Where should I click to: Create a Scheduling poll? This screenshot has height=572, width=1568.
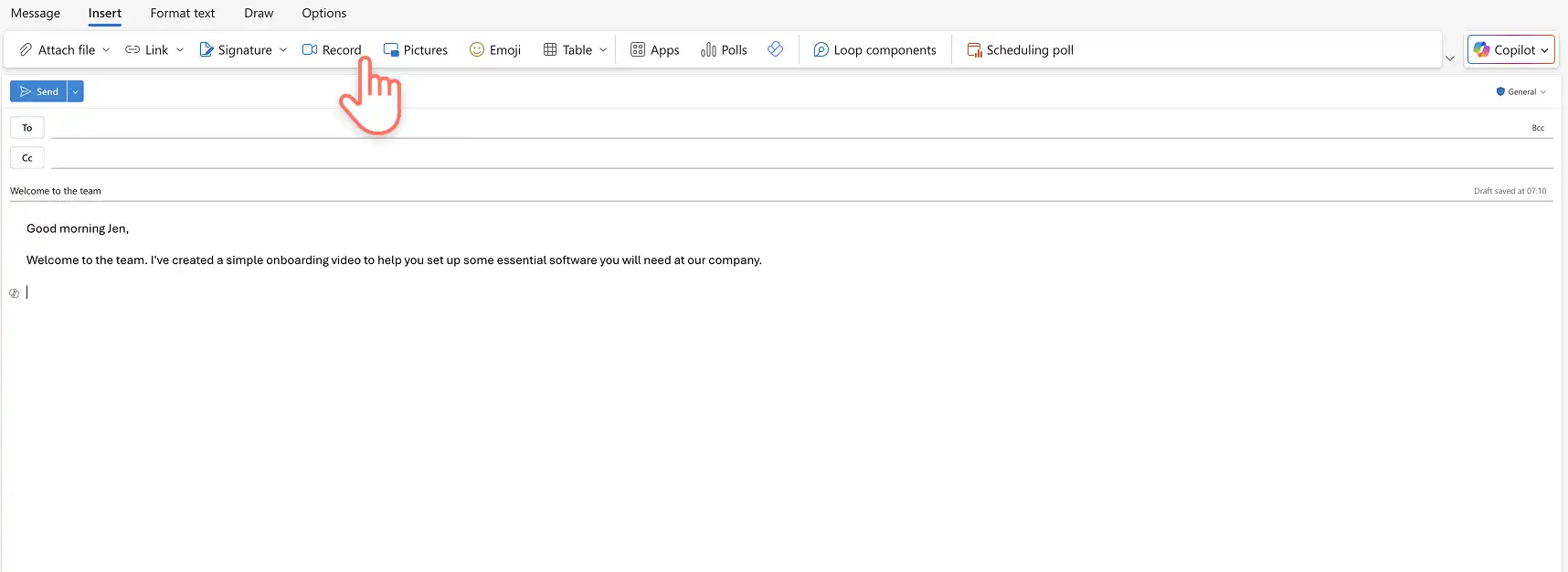pos(1021,50)
